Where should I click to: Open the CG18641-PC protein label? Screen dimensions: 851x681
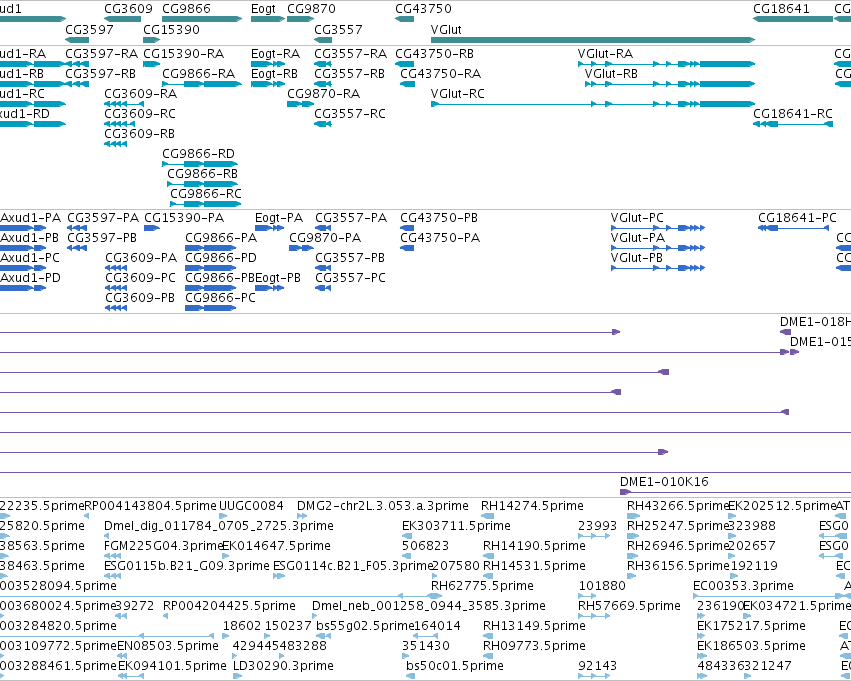point(798,218)
